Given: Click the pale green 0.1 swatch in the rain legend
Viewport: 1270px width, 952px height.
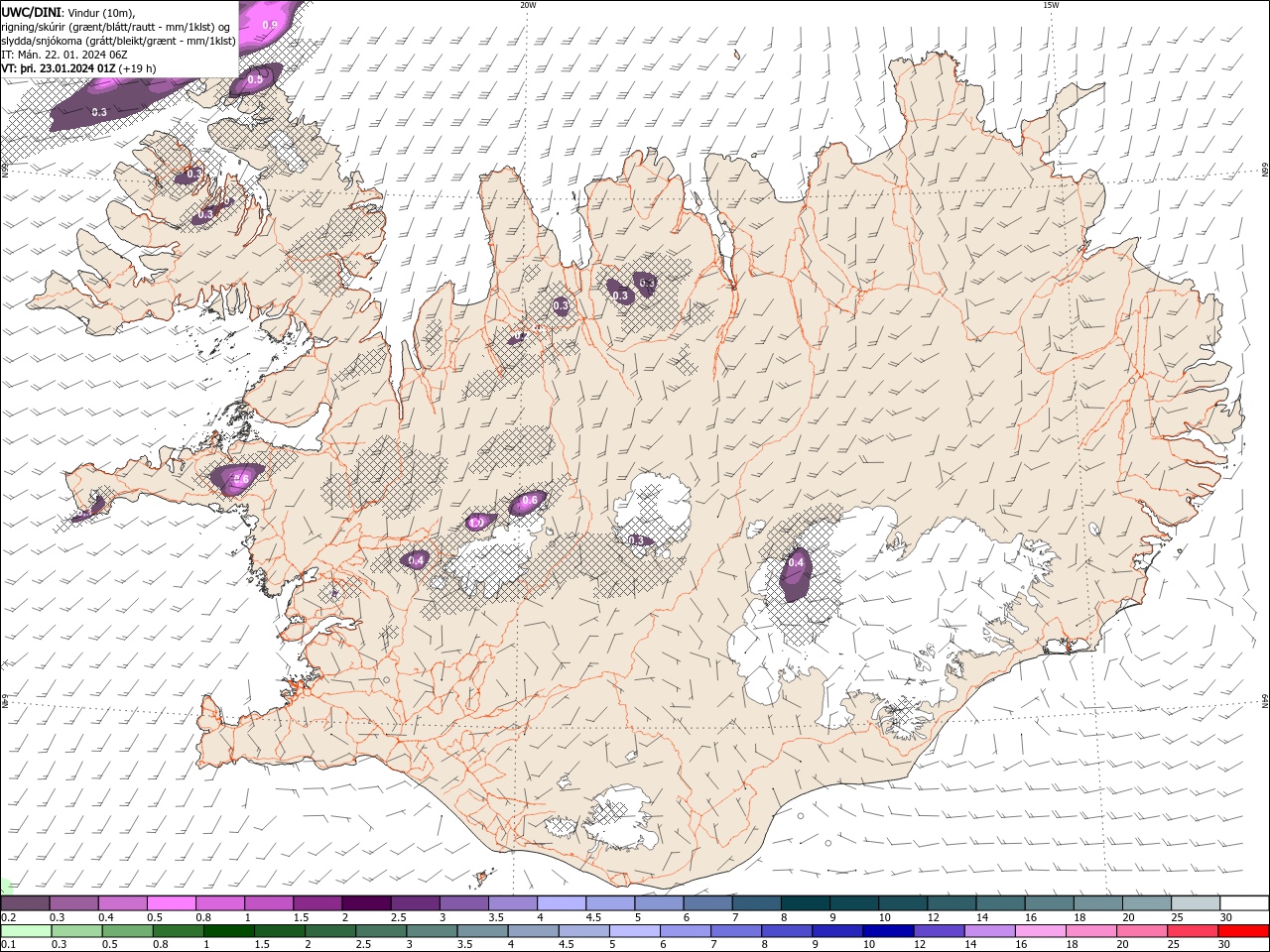Looking at the screenshot, I should pyautogui.click(x=26, y=931).
